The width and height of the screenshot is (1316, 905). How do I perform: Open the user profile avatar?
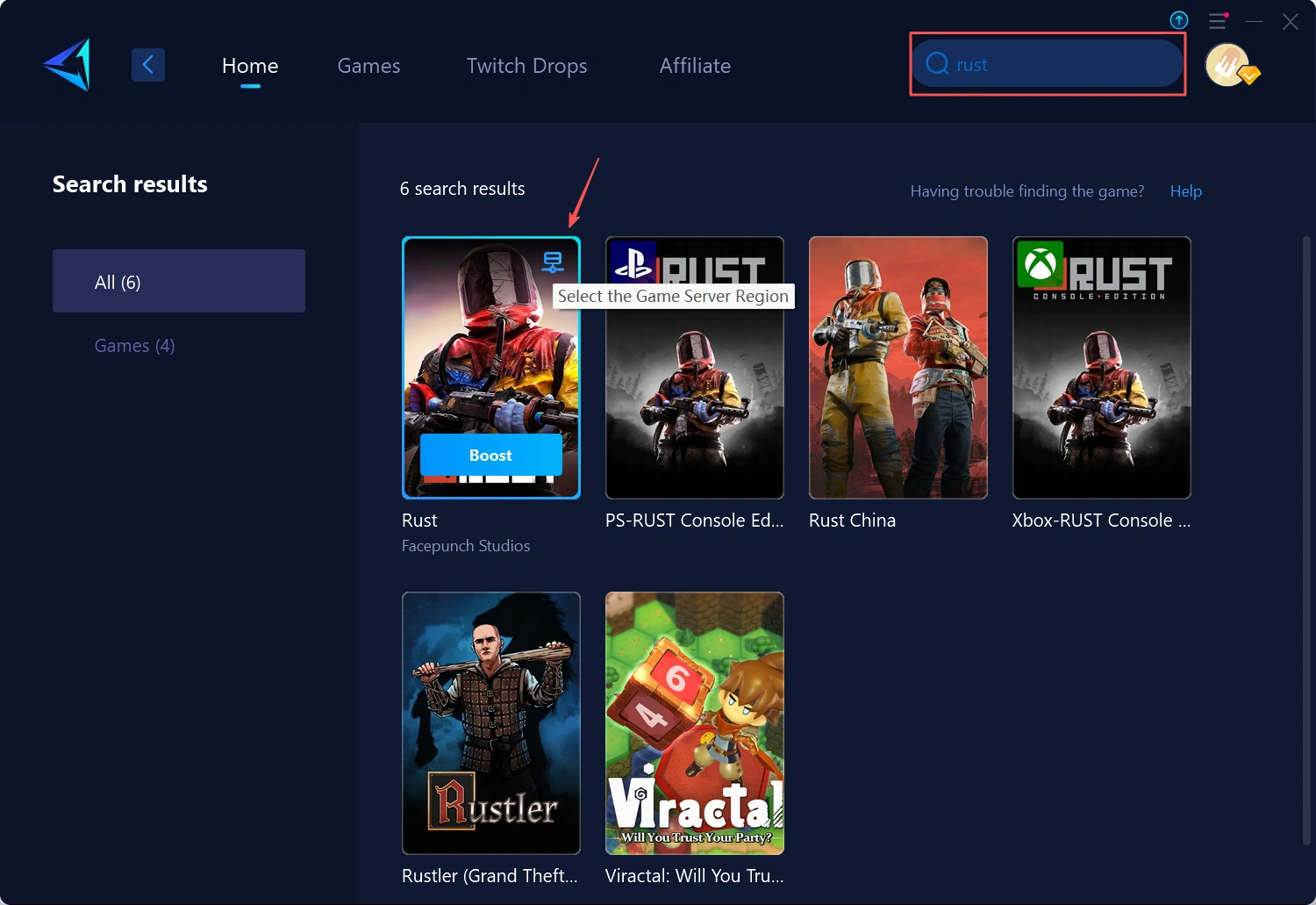coord(1227,65)
